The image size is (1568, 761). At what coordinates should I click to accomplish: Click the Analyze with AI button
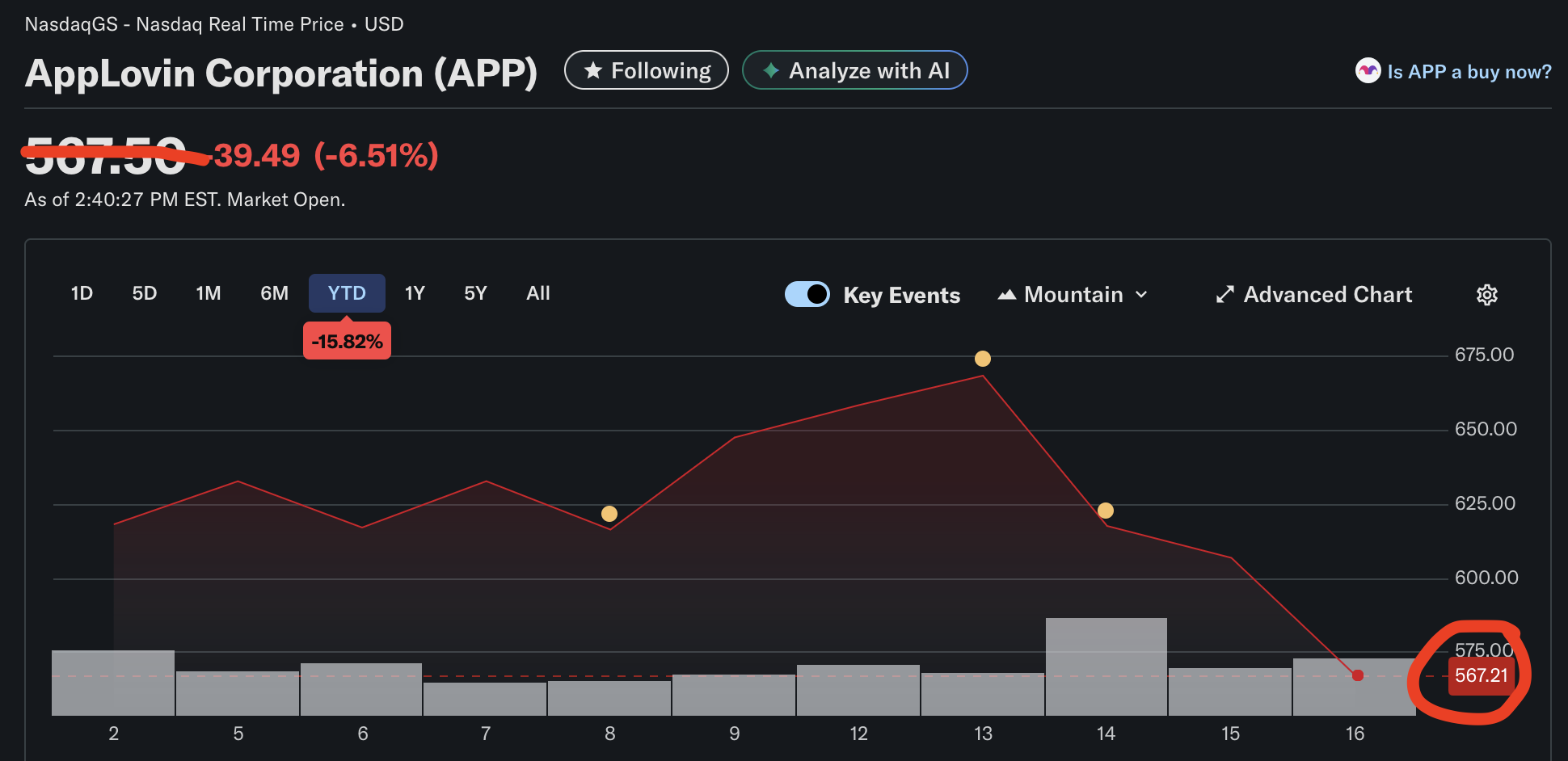coord(854,71)
